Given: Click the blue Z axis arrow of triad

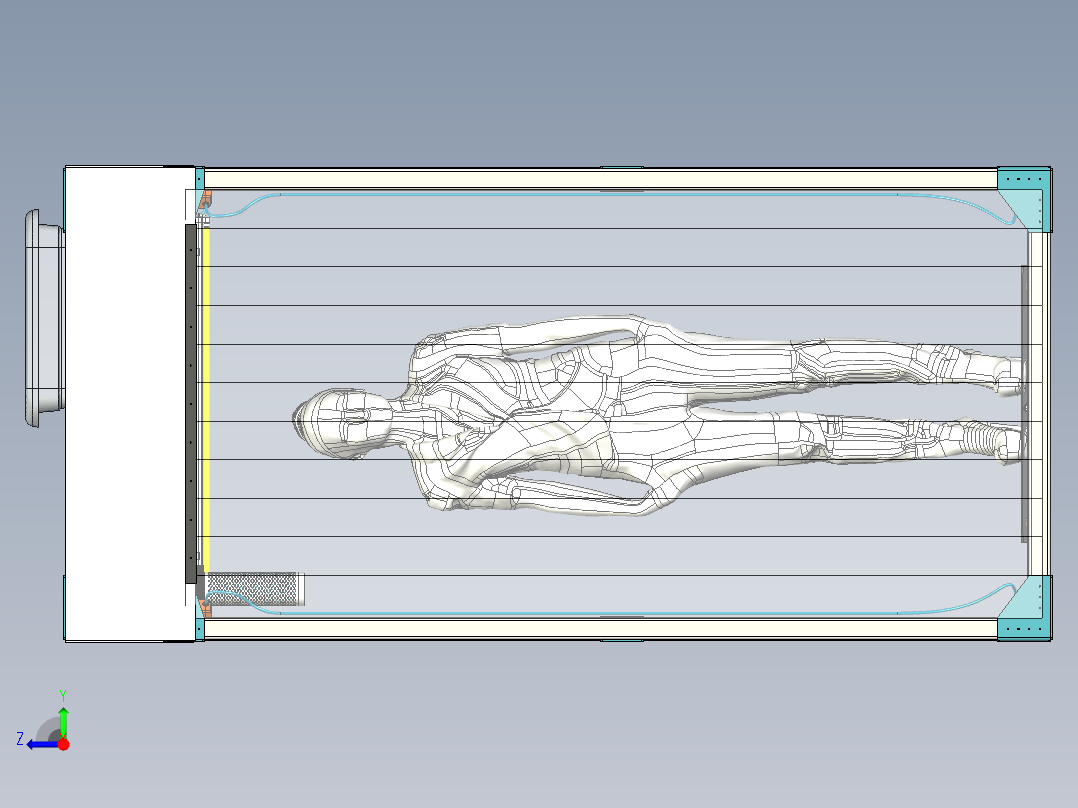Looking at the screenshot, I should pos(43,745).
